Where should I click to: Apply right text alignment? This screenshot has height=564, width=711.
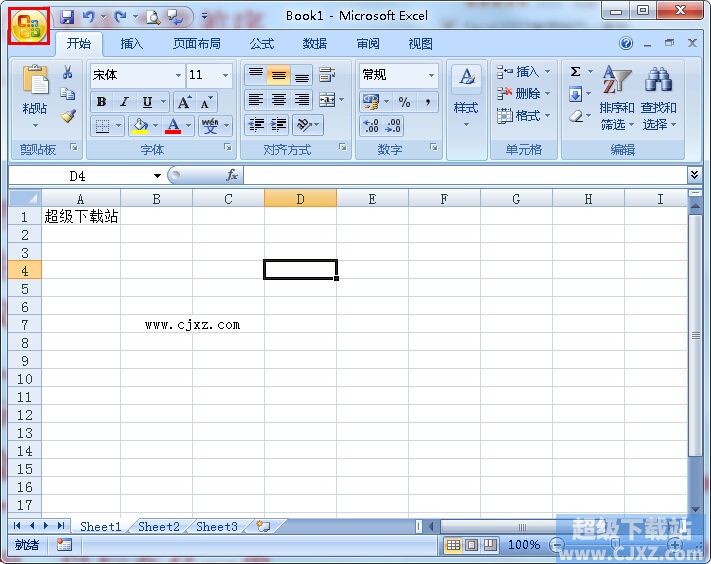pyautogui.click(x=302, y=99)
